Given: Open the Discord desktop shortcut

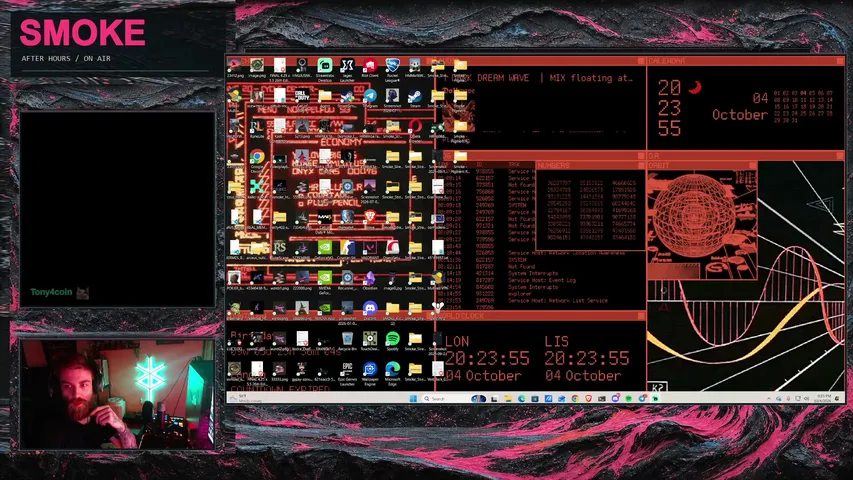Looking at the screenshot, I should pos(370,310).
